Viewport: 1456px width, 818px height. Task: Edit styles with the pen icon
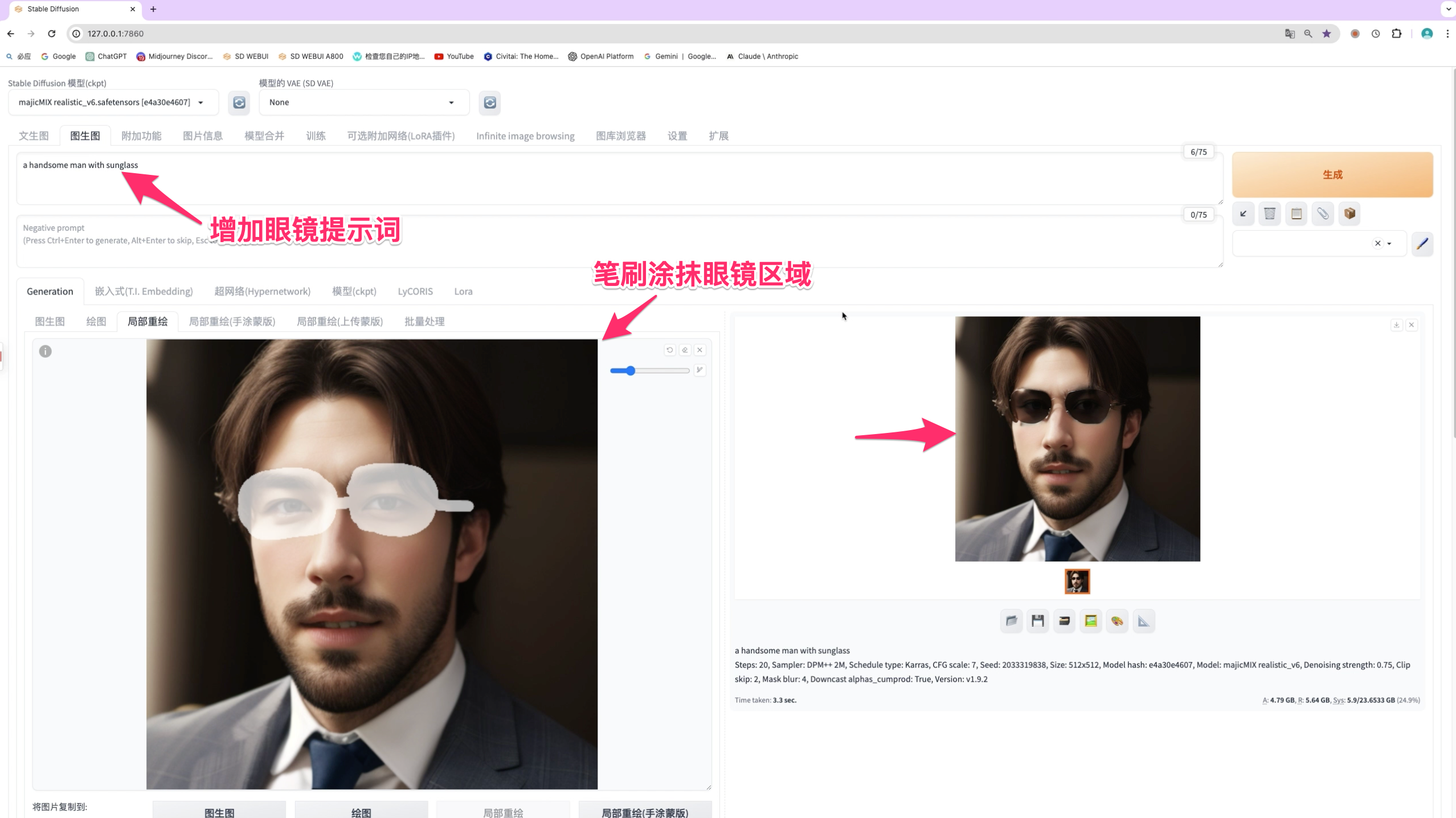(1422, 244)
